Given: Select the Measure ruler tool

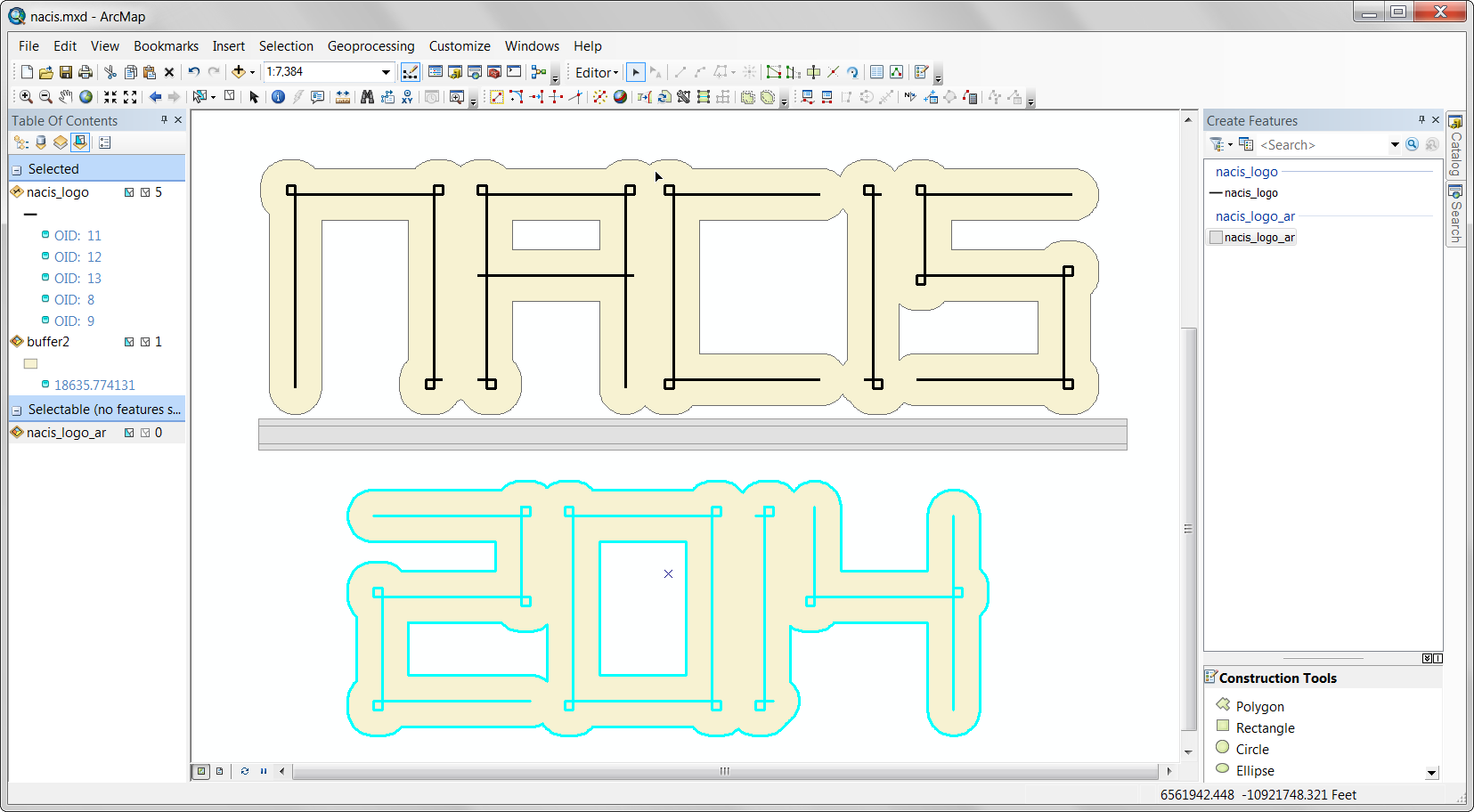Looking at the screenshot, I should click(x=342, y=97).
